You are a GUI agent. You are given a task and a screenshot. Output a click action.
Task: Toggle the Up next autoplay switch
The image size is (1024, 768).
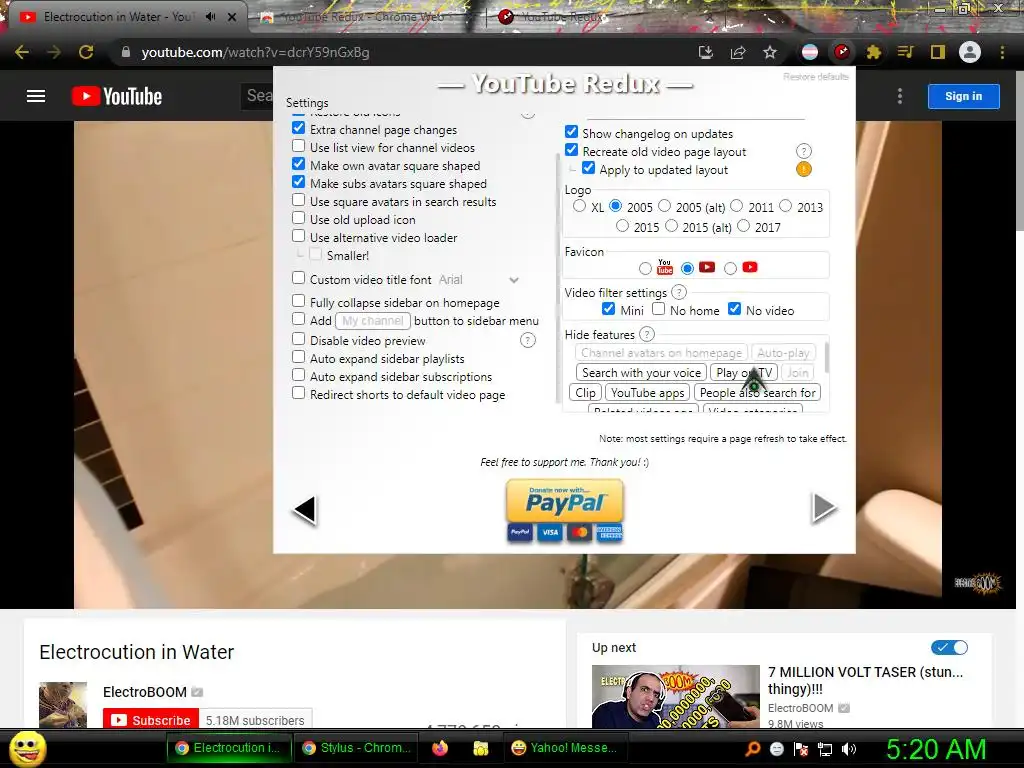pos(950,647)
